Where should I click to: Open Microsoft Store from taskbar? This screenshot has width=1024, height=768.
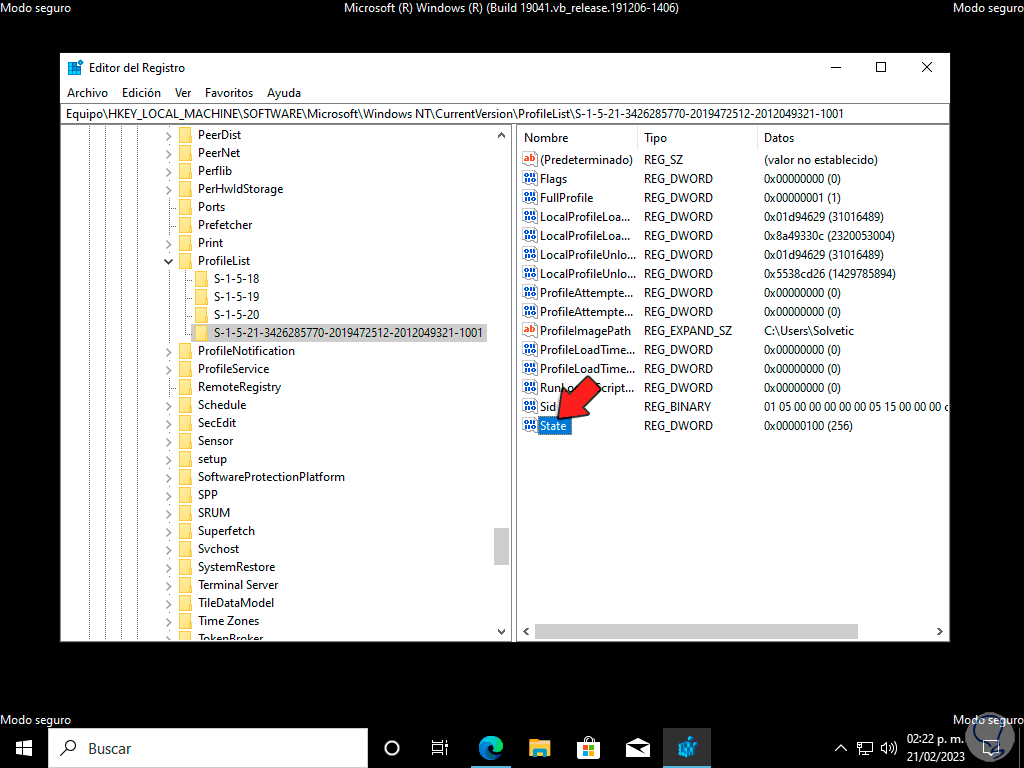(588, 748)
